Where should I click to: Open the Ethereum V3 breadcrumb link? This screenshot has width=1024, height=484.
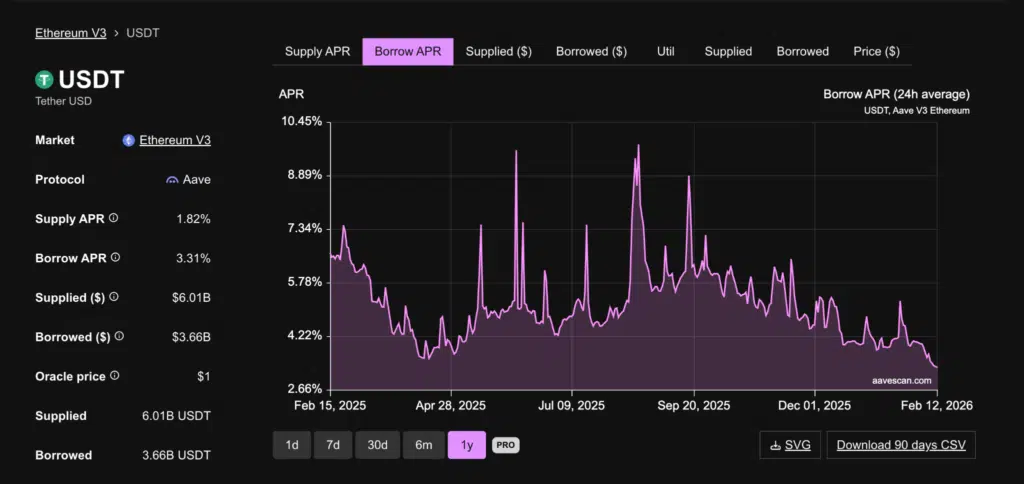click(x=70, y=33)
